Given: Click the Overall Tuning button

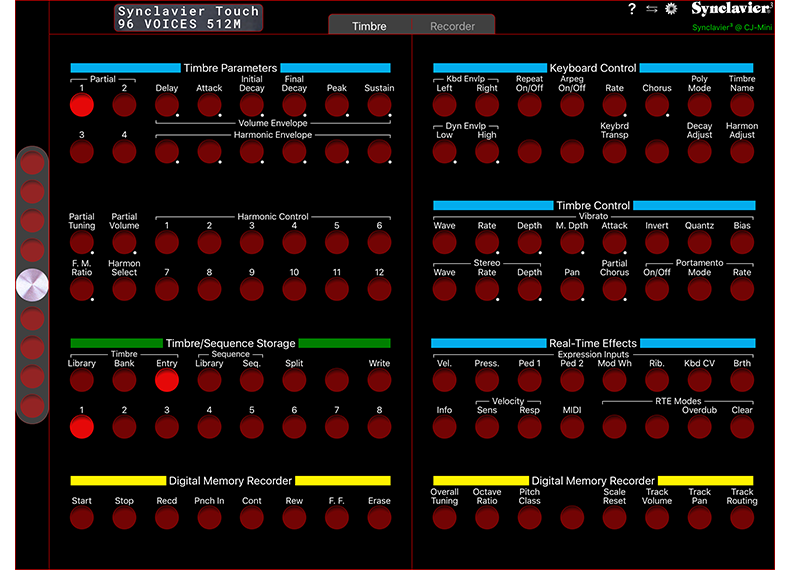Looking at the screenshot, I should (x=444, y=518).
